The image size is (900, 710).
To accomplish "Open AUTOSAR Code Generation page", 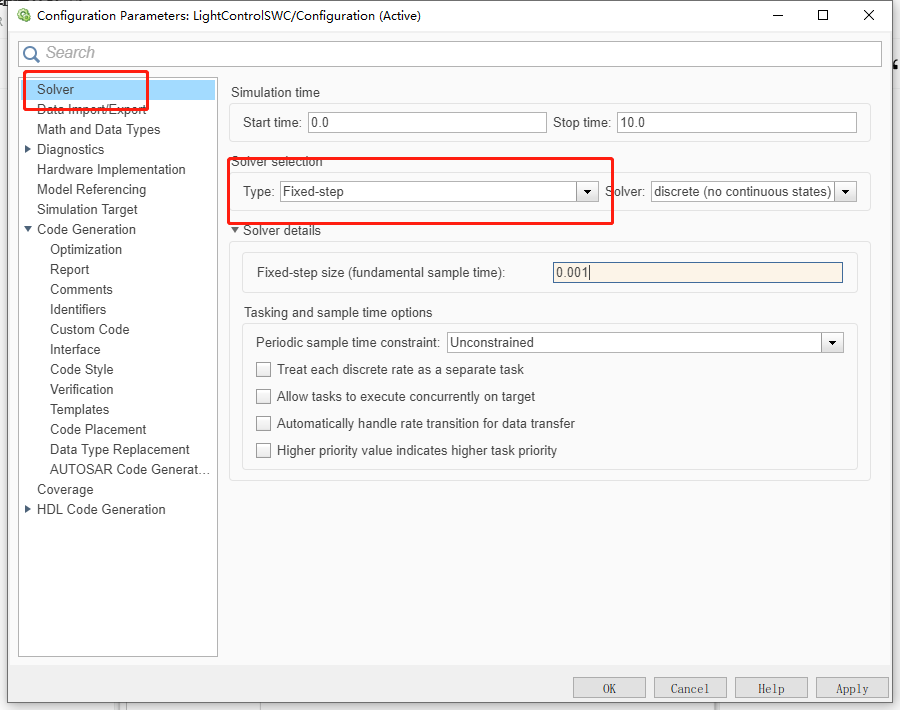I will [130, 470].
